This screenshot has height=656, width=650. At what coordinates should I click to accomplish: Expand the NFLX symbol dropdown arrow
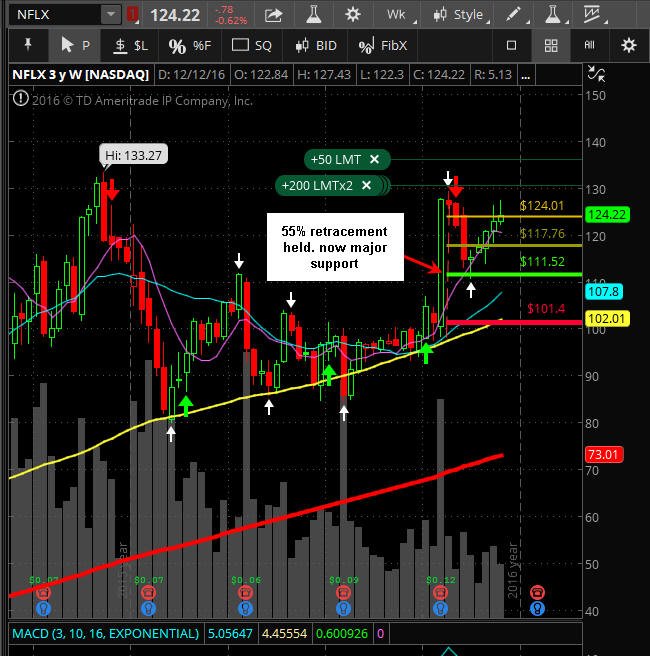(x=111, y=14)
